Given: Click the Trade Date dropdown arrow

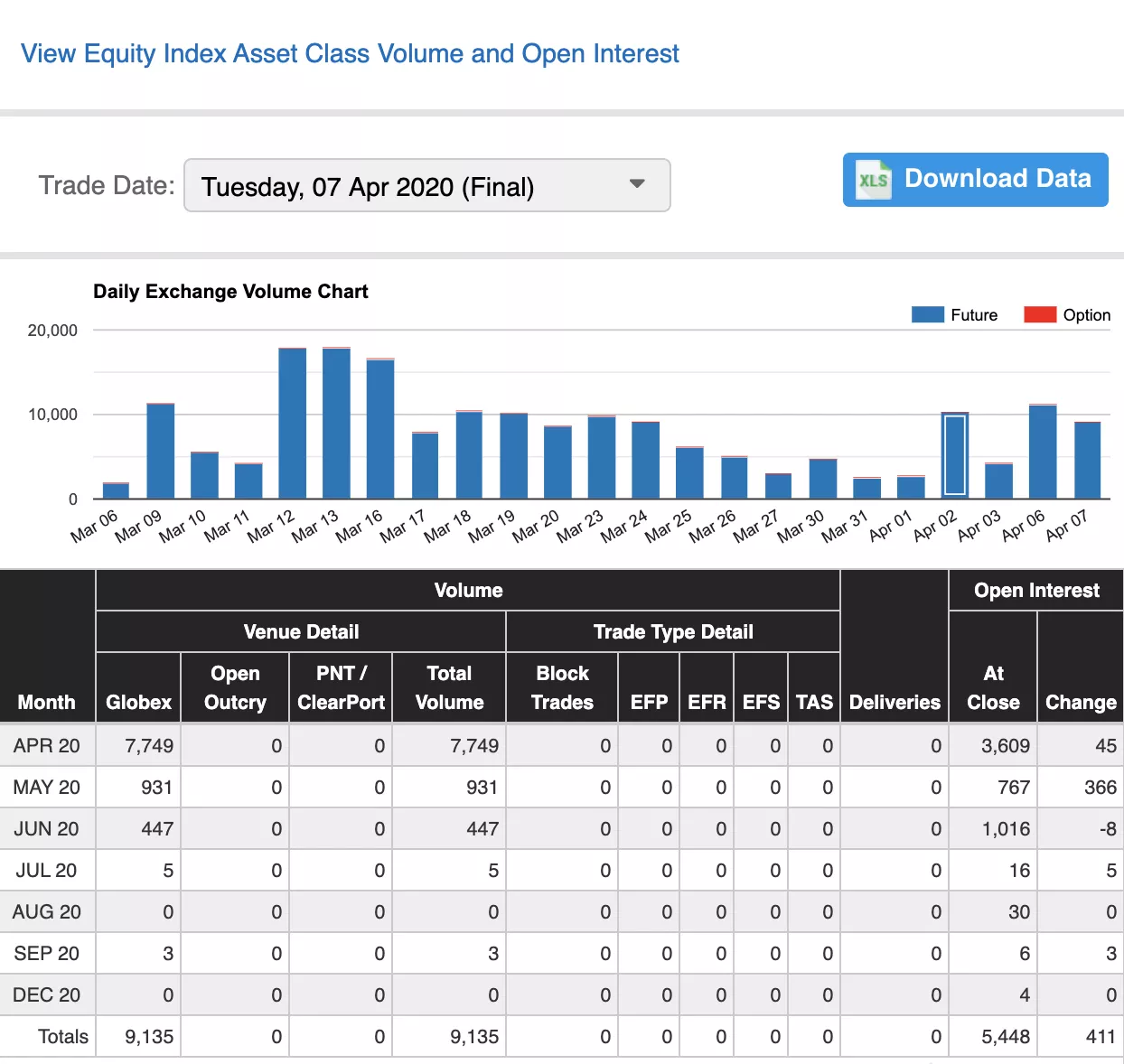Looking at the screenshot, I should 637,184.
